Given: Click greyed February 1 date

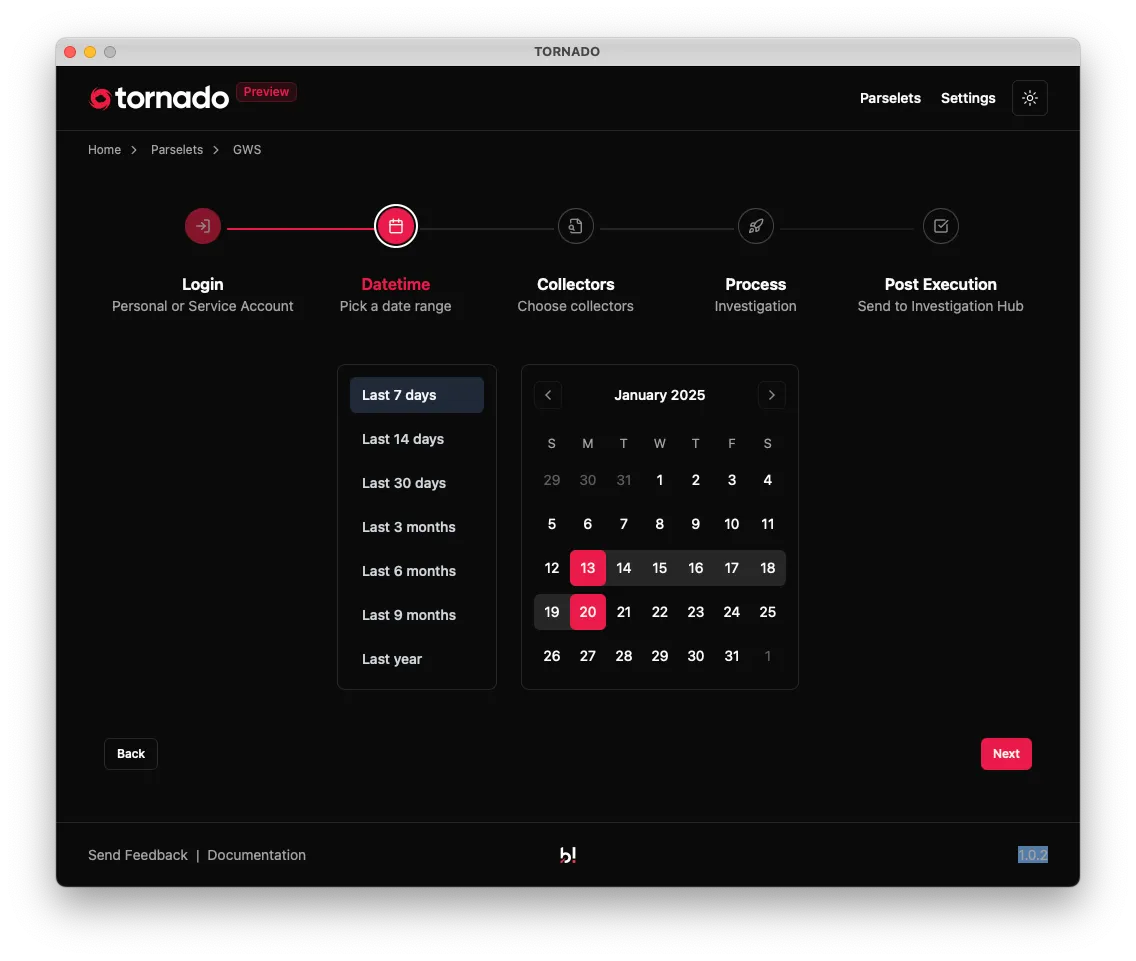Looking at the screenshot, I should (767, 656).
